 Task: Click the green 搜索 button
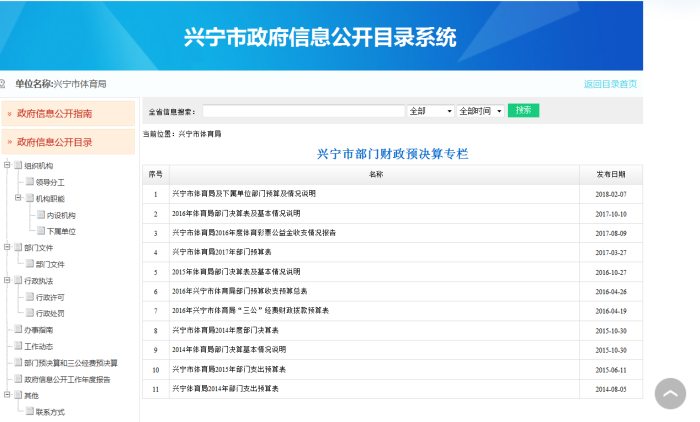523,110
